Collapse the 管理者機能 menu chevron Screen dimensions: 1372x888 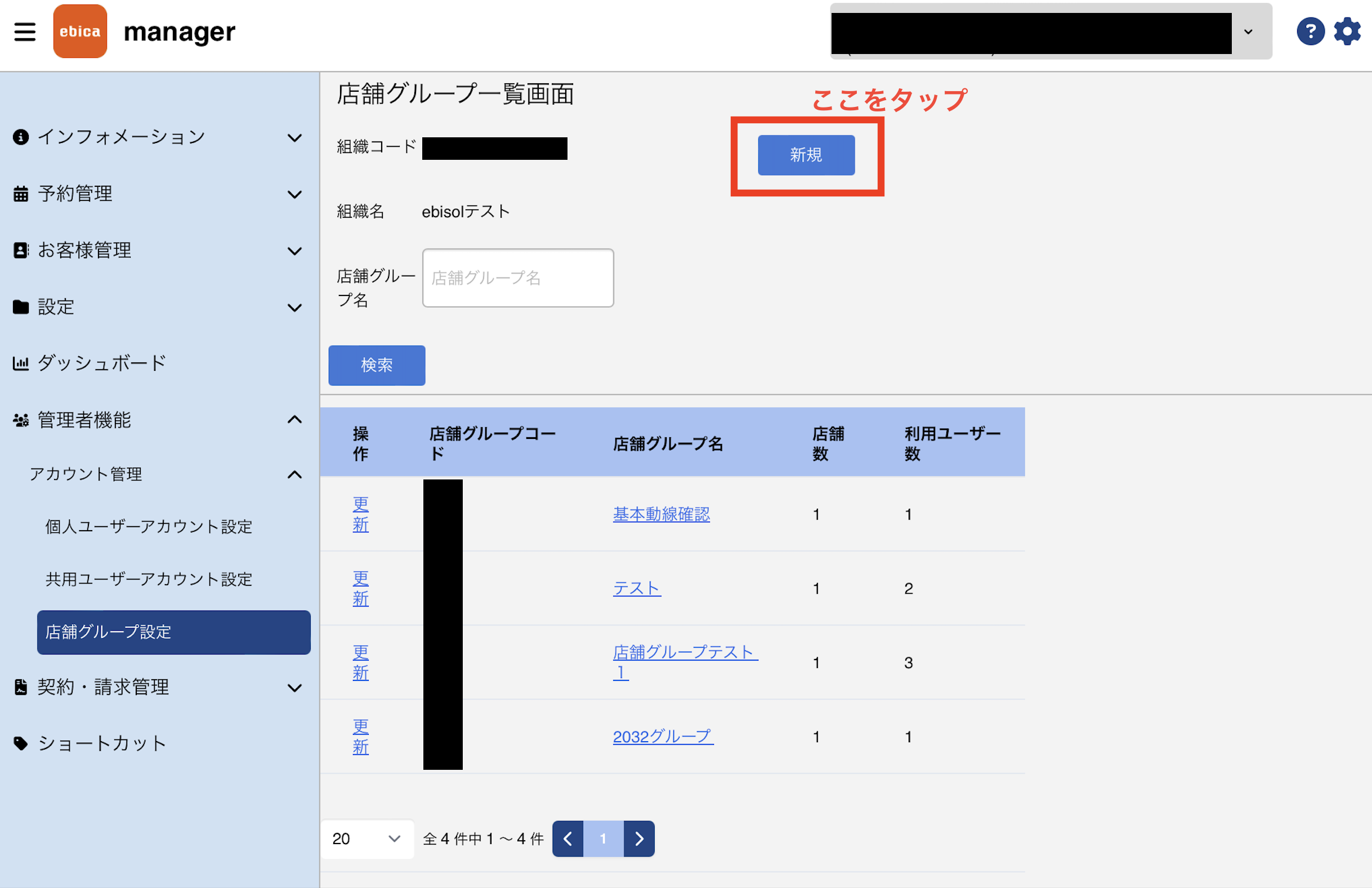coord(294,419)
